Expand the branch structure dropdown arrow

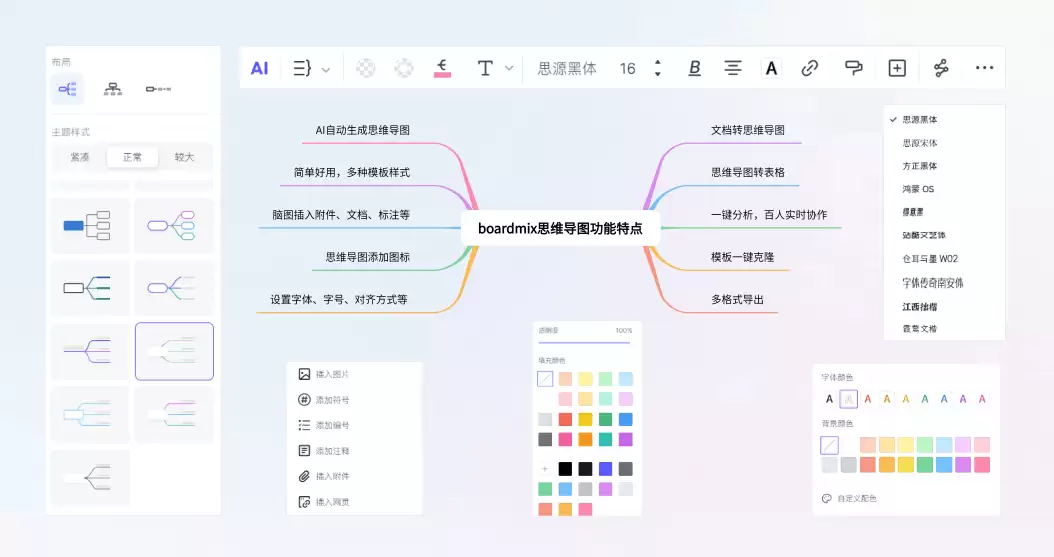[x=325, y=69]
